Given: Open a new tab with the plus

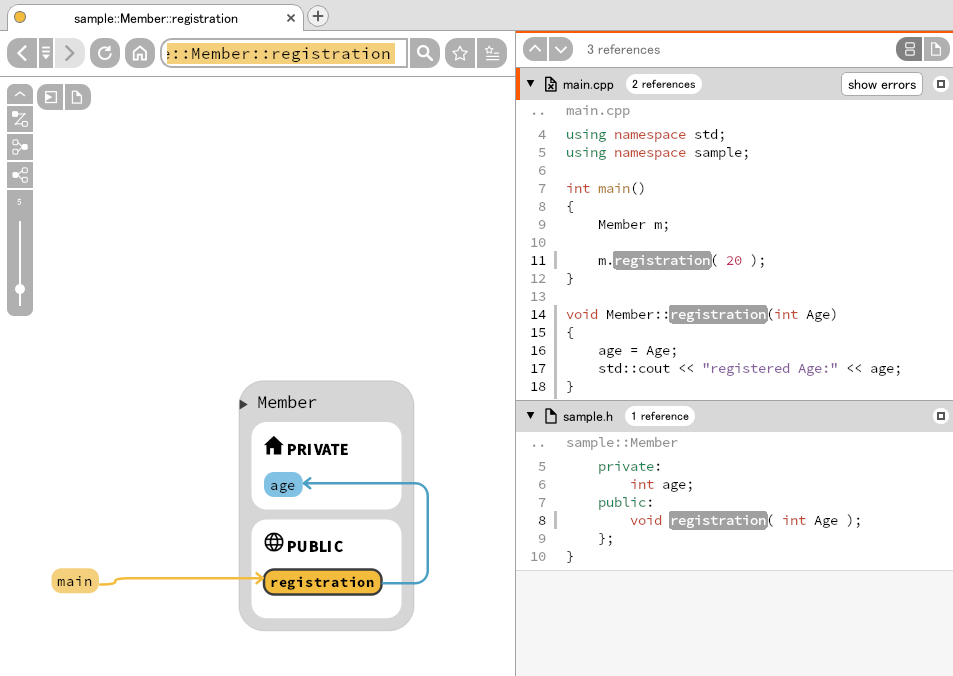Looking at the screenshot, I should (316, 16).
